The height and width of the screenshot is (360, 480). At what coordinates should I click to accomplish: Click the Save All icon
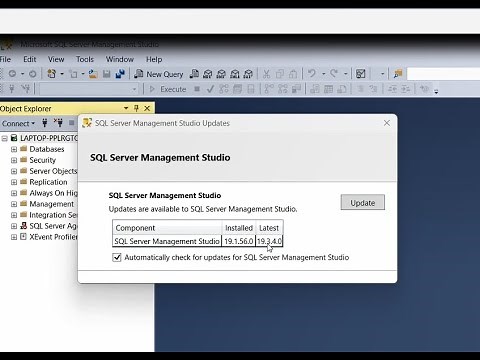pos(120,74)
